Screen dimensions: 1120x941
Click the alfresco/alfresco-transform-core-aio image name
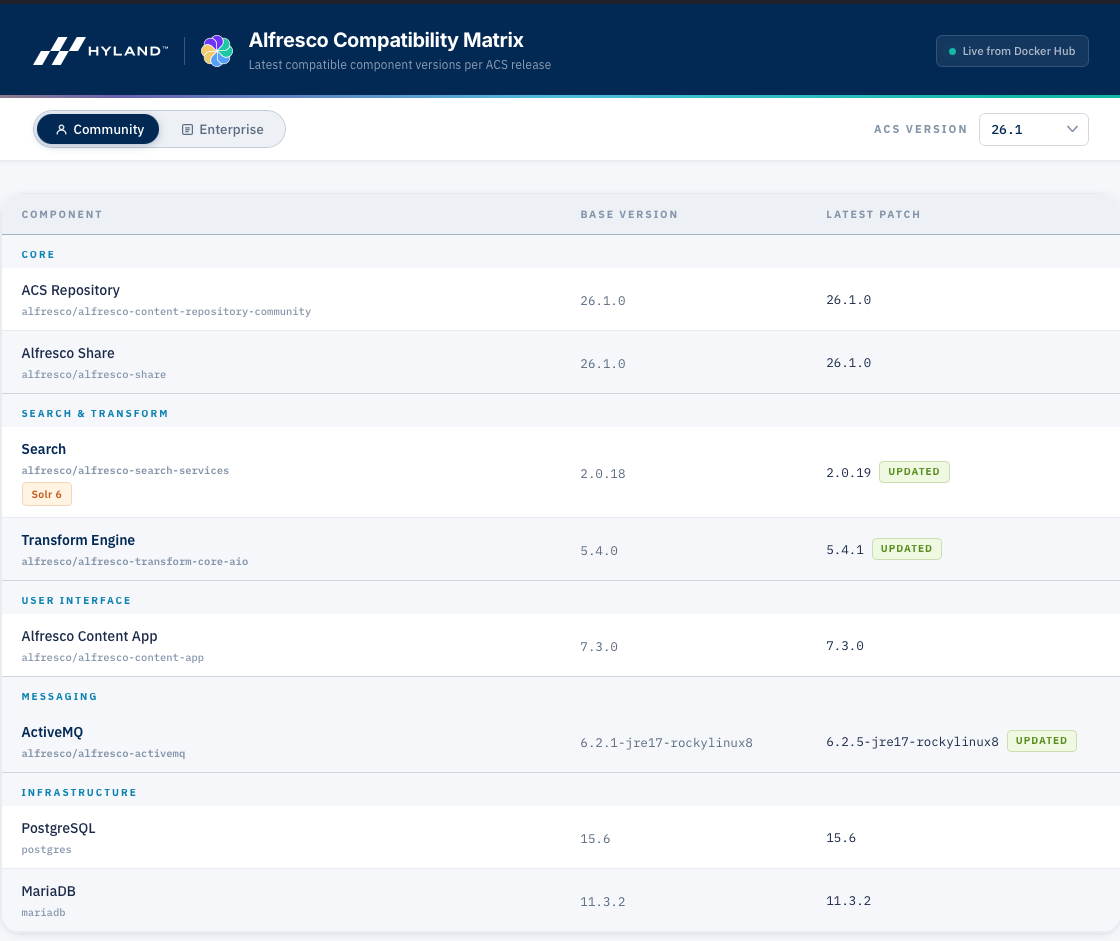point(135,562)
